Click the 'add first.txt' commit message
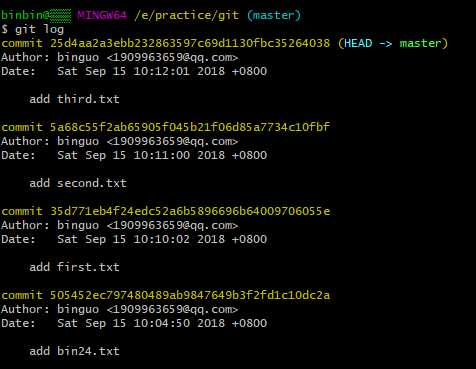Image resolution: width=476 pixels, height=369 pixels. pos(74,267)
